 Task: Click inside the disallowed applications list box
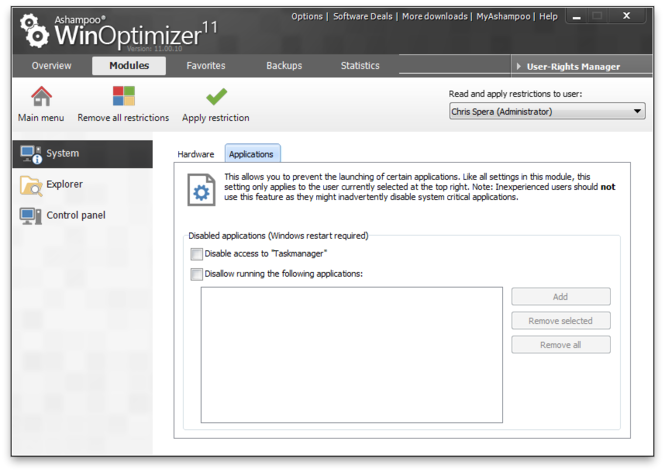pyautogui.click(x=352, y=355)
